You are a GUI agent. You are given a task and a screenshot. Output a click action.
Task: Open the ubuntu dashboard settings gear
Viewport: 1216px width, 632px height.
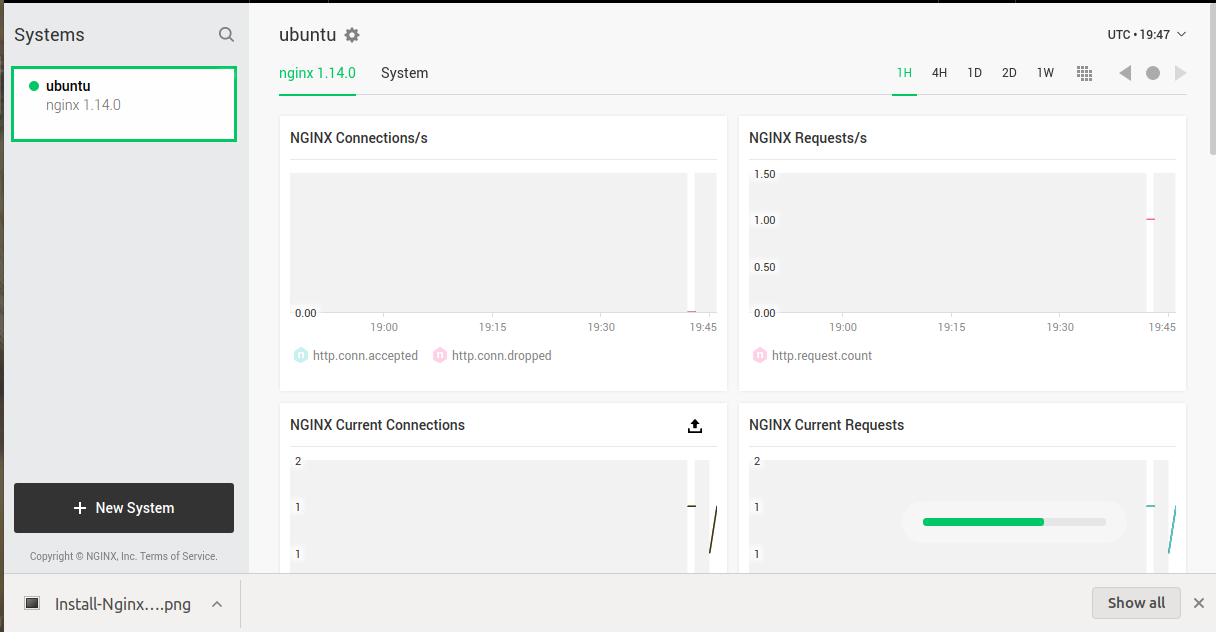click(x=352, y=34)
